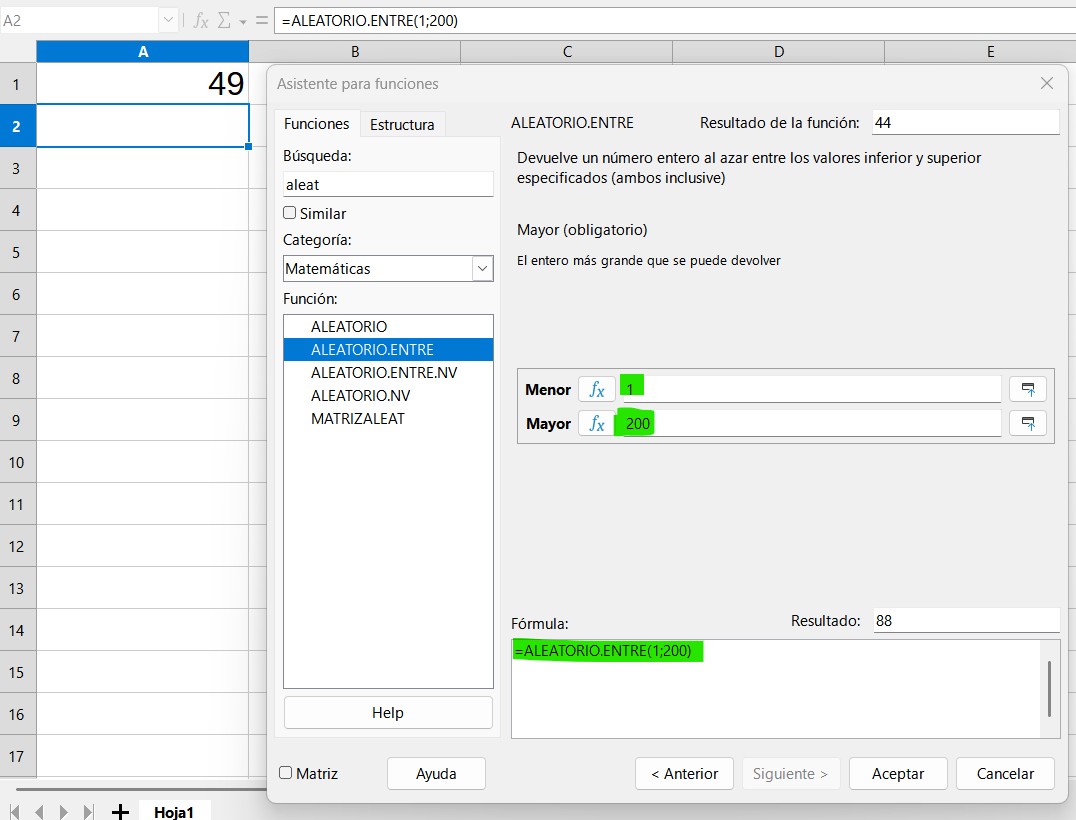The image size is (1076, 820).
Task: Select ALEATORIO.ENTRE.NV in function list
Action: point(384,372)
